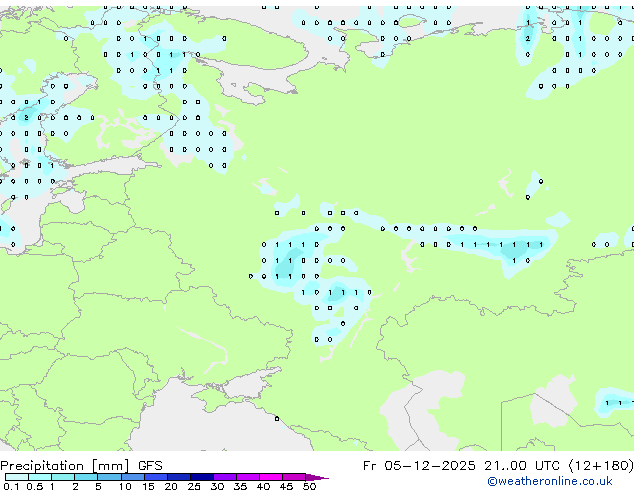Click the legend value '25'
The image size is (634, 490).
pyautogui.click(x=194, y=486)
